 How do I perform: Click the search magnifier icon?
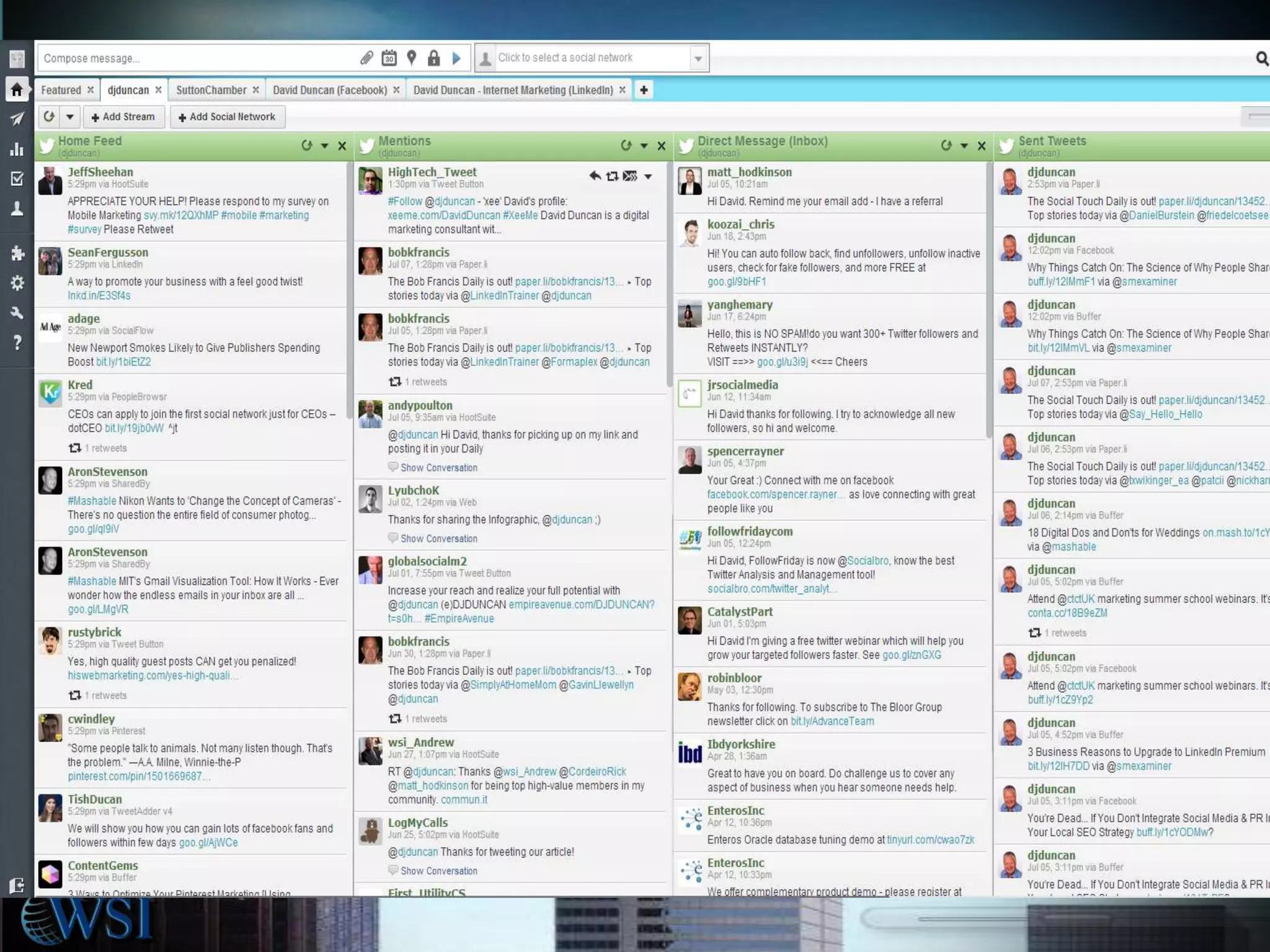pyautogui.click(x=1261, y=59)
